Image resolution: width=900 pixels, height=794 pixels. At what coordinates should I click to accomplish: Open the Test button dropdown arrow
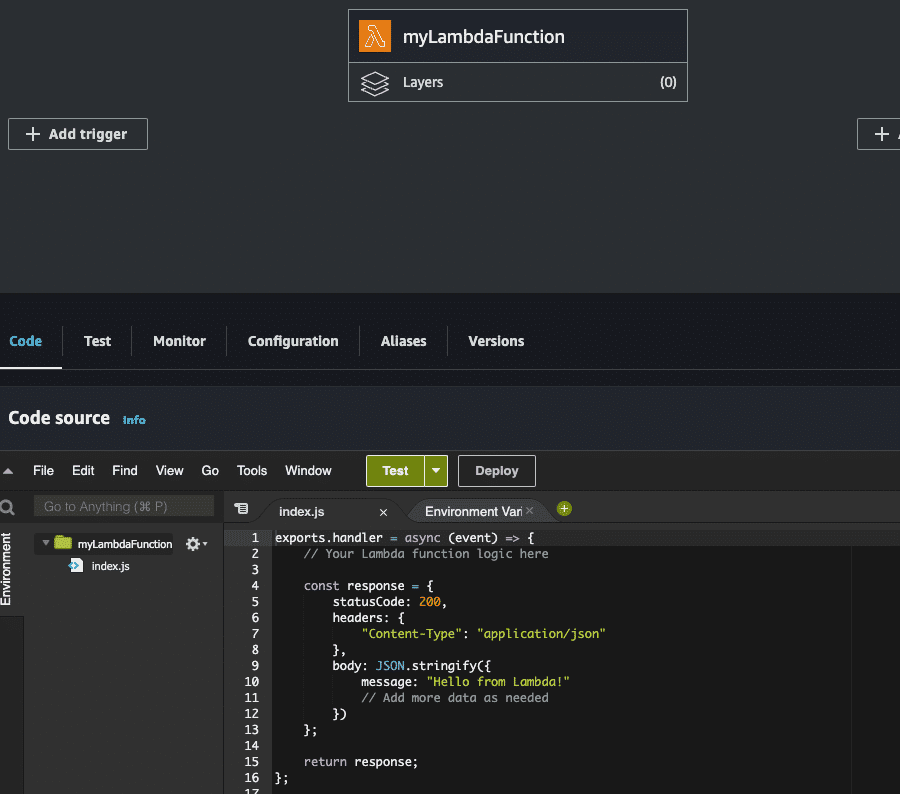pyautogui.click(x=435, y=470)
